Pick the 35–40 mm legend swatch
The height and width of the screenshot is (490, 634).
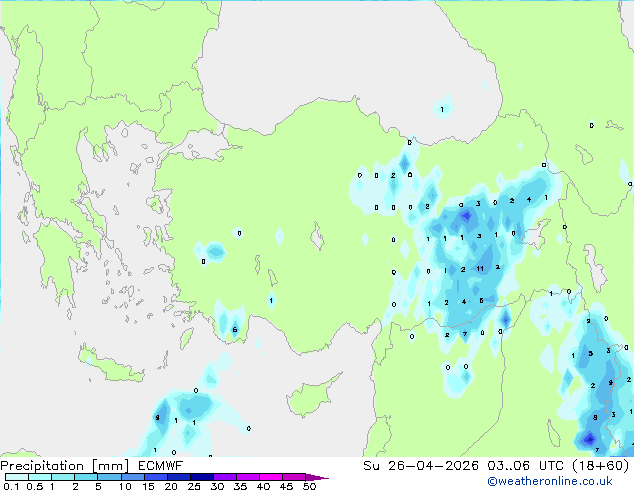pyautogui.click(x=248, y=477)
